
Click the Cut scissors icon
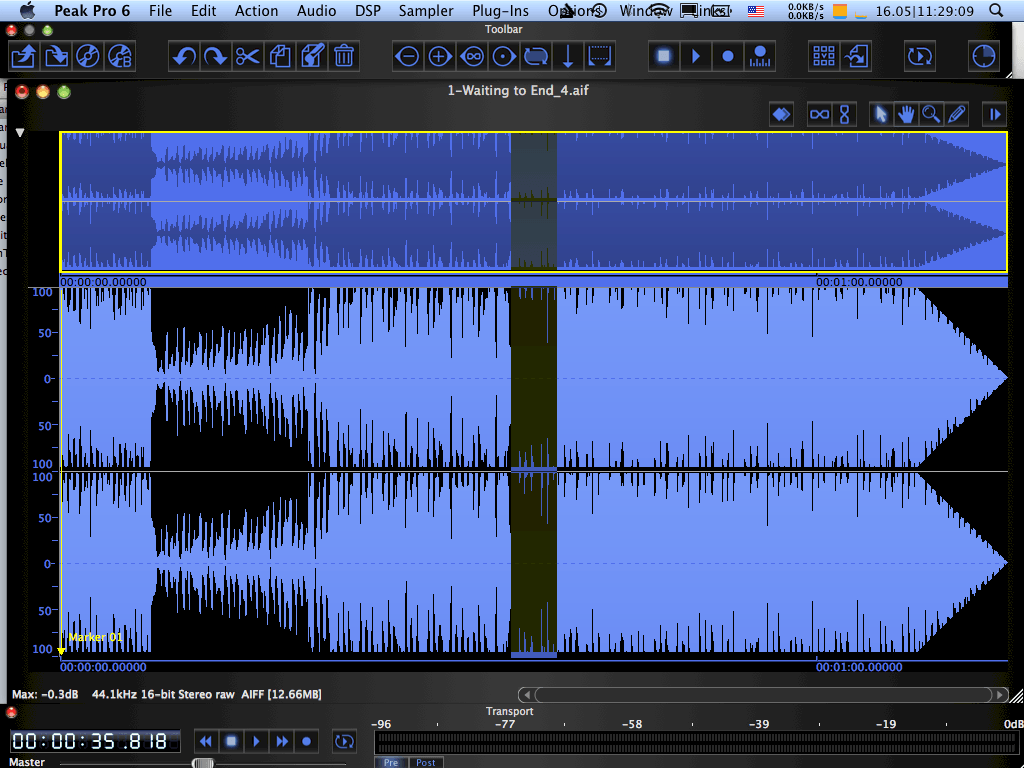[x=248, y=57]
